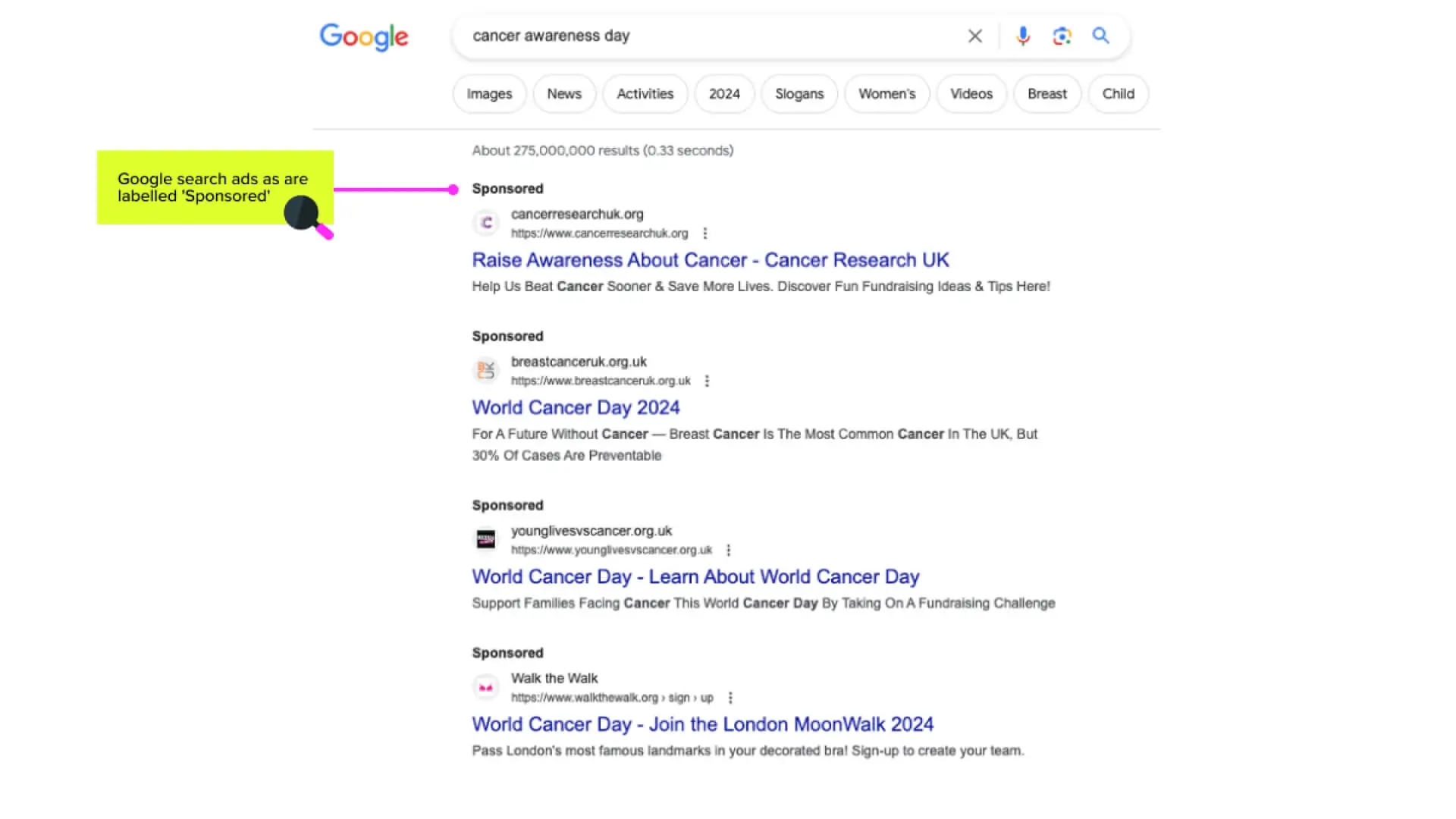Click 'Help Us Beat Cancer Sooner' description

point(761,287)
